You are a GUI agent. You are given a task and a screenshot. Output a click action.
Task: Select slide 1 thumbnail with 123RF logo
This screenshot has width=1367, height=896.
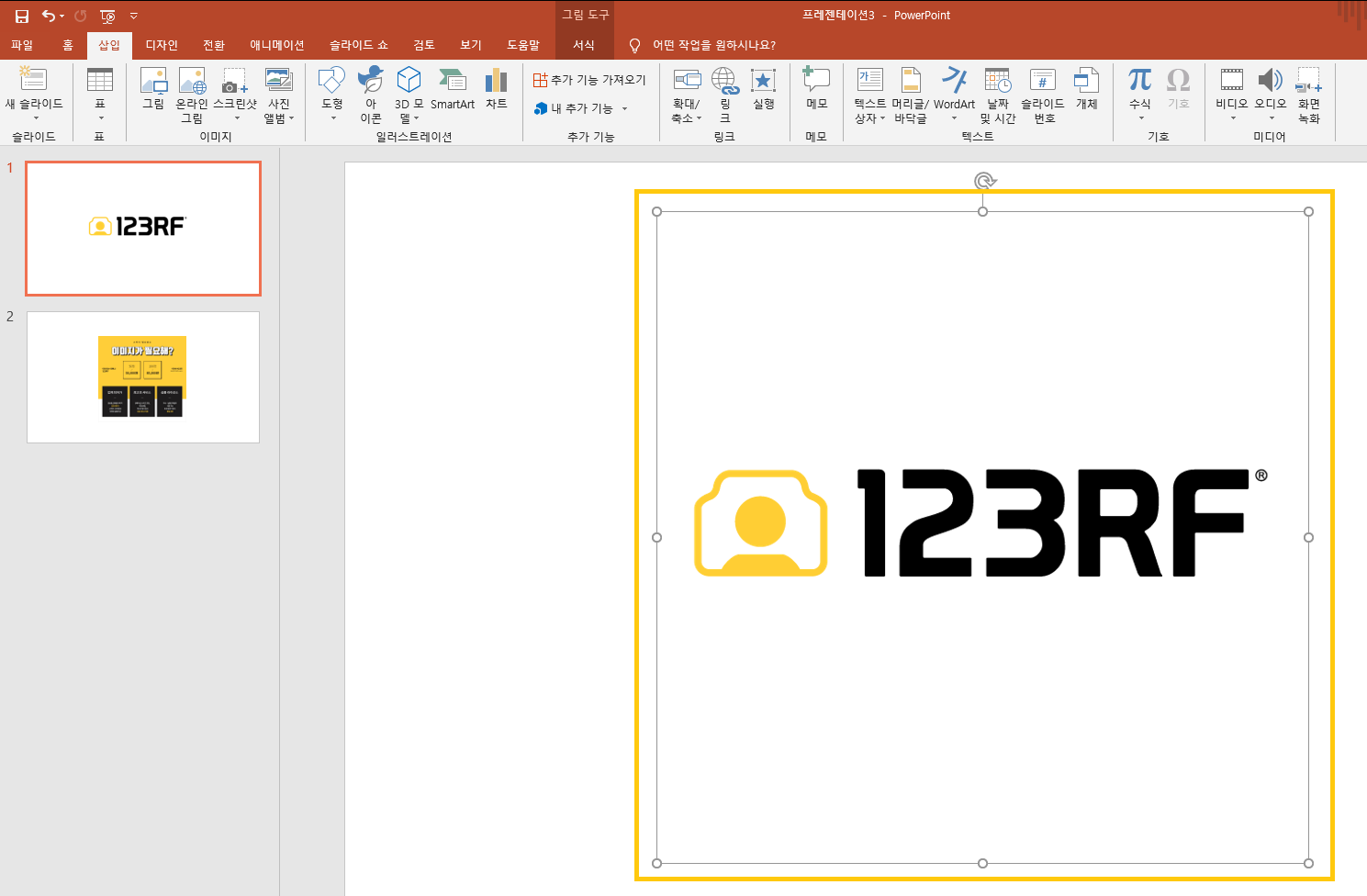[x=143, y=229]
